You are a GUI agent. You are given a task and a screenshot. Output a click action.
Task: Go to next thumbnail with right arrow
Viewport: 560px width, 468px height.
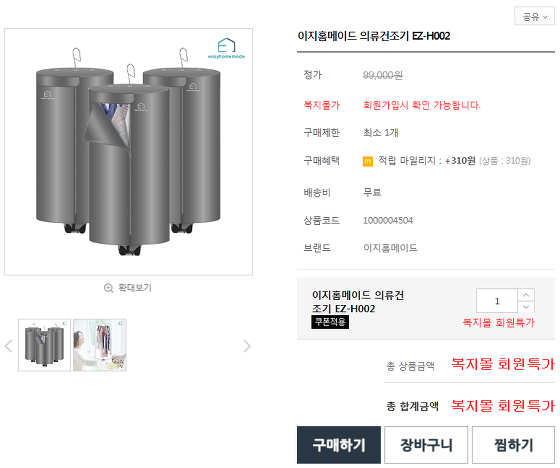tap(247, 346)
